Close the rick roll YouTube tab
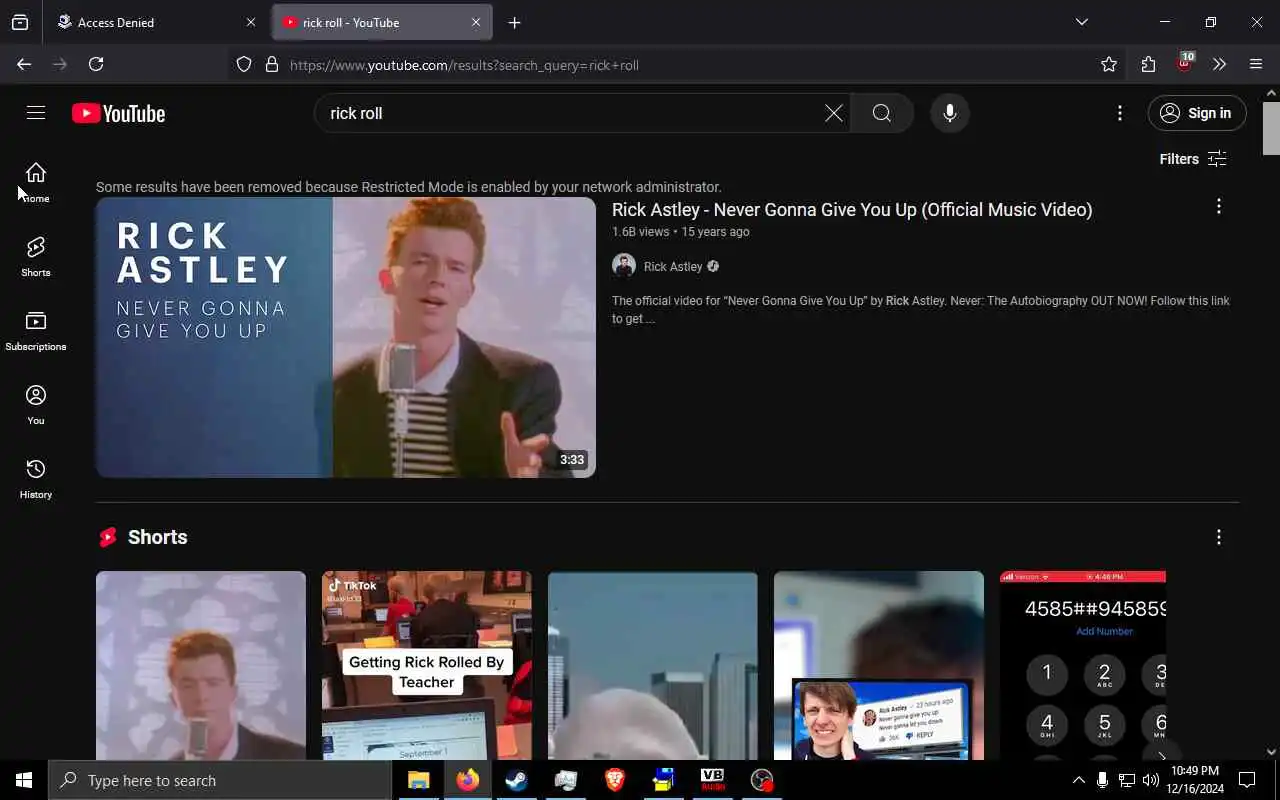Viewport: 1280px width, 800px height. [x=476, y=22]
